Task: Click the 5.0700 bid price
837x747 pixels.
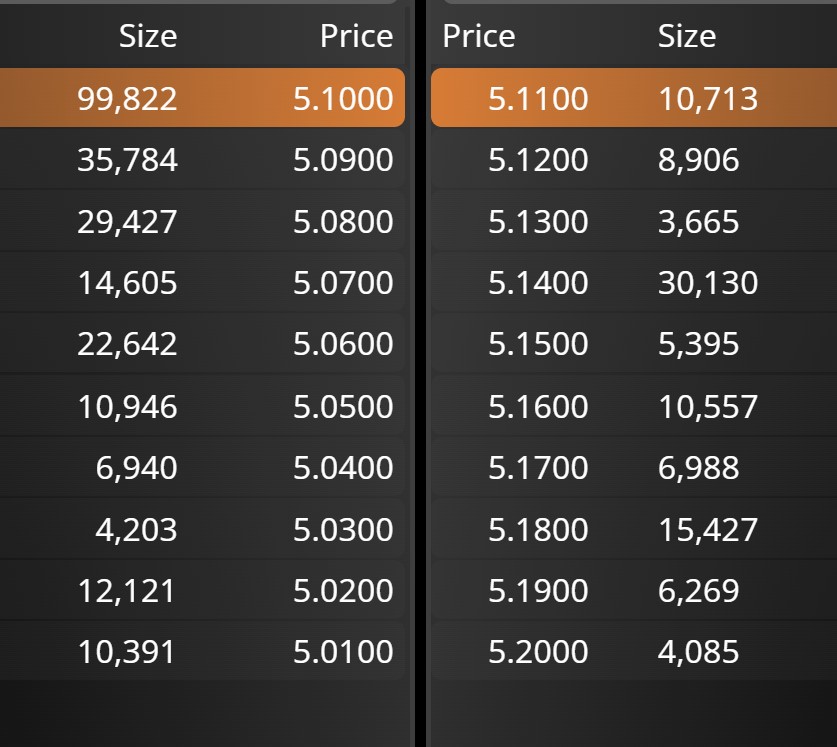Action: (343, 283)
